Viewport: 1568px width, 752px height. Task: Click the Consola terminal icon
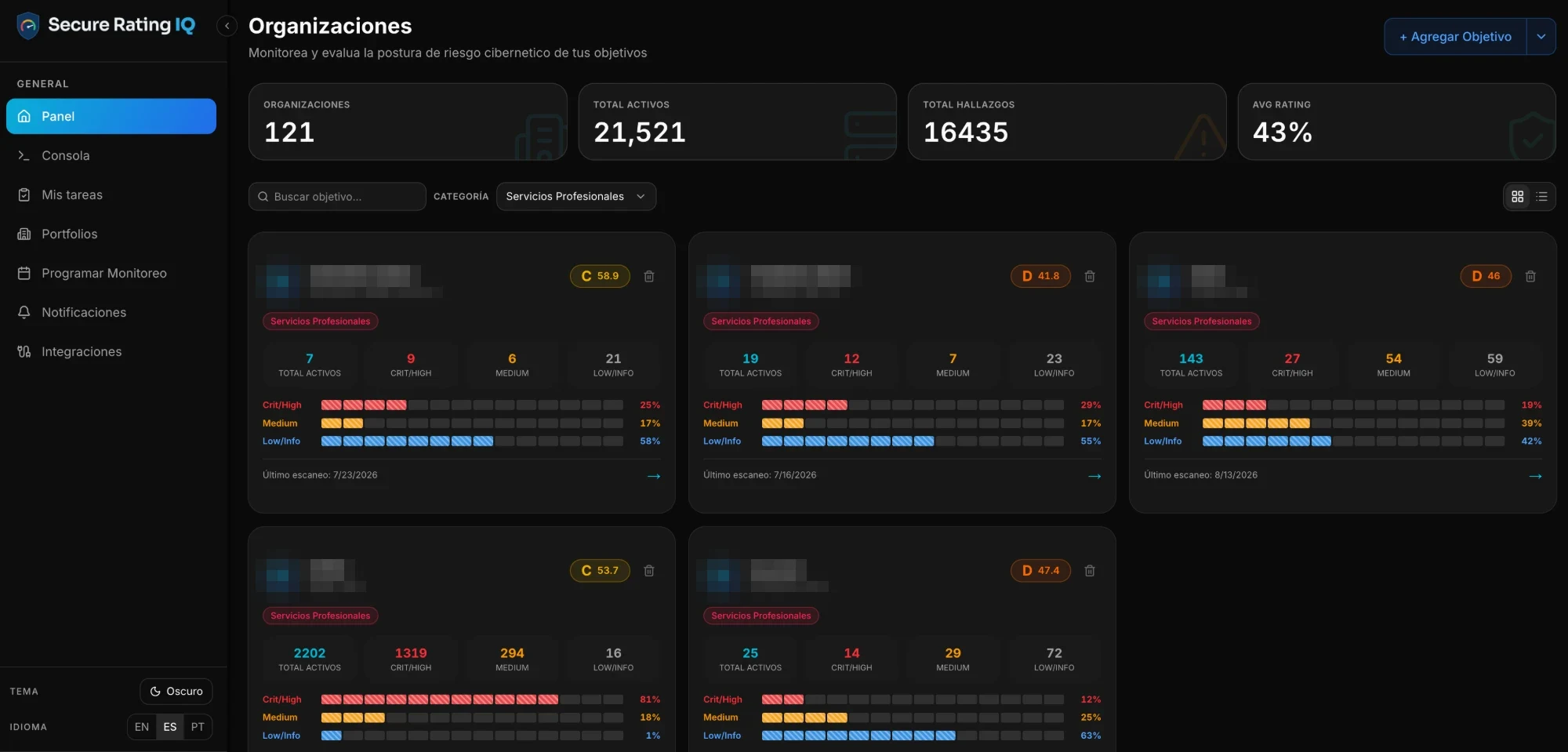pos(24,155)
